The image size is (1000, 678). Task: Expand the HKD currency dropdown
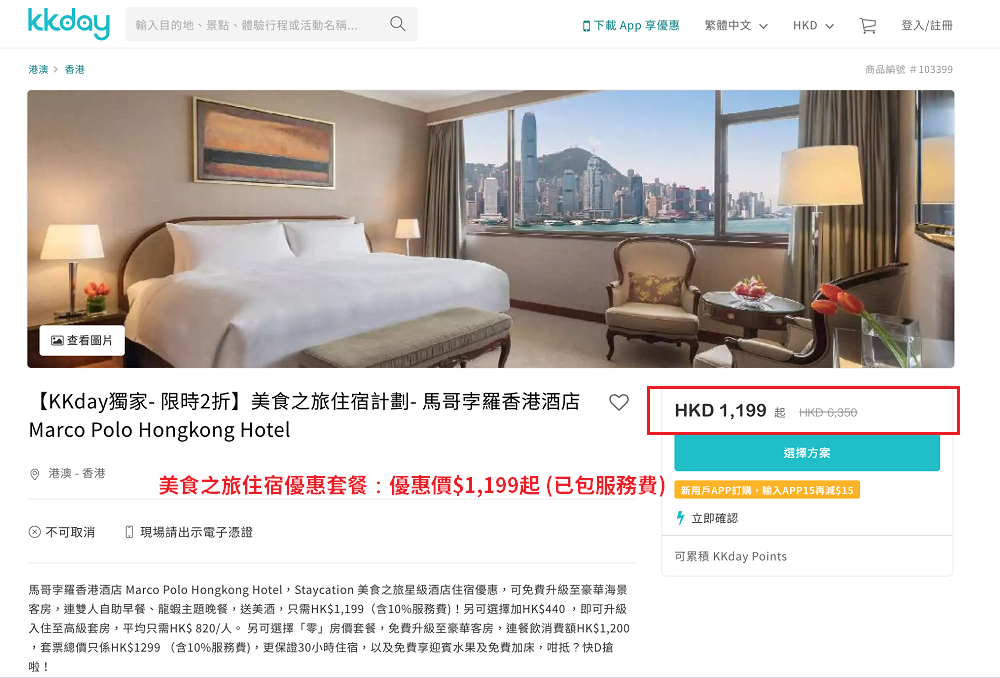(813, 26)
